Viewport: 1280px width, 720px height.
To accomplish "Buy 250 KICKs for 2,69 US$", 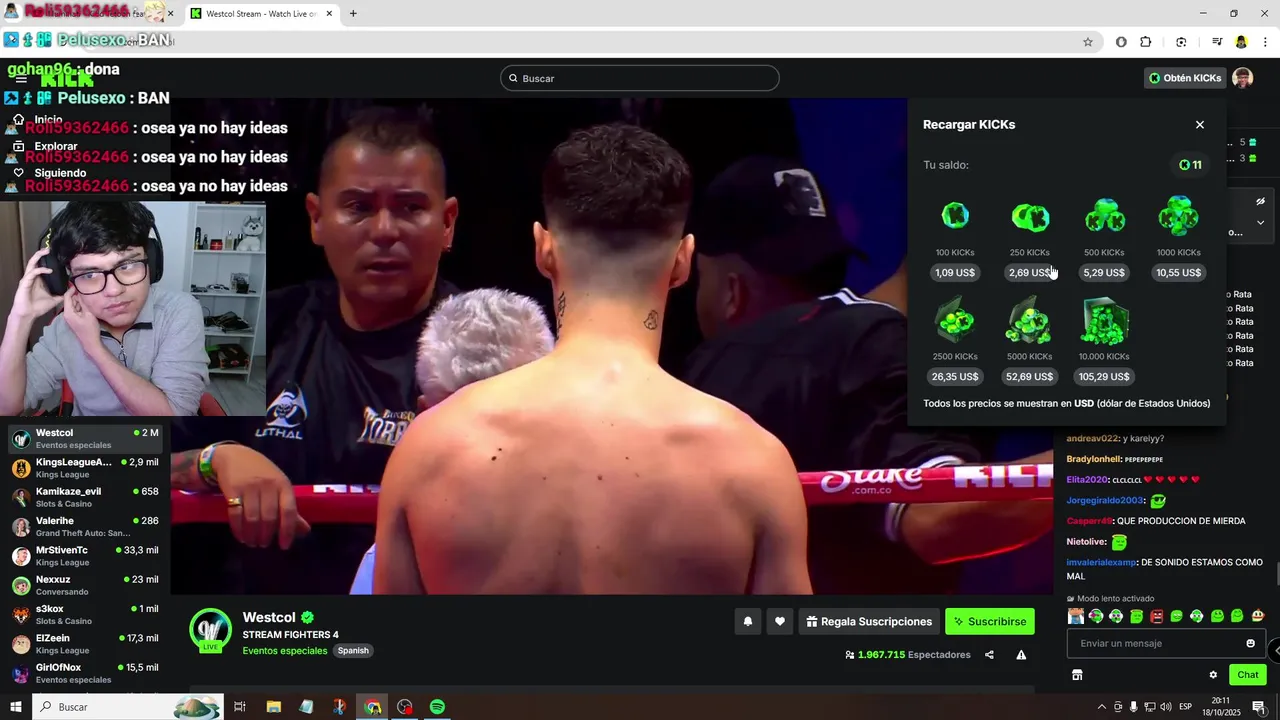I will tap(1030, 273).
